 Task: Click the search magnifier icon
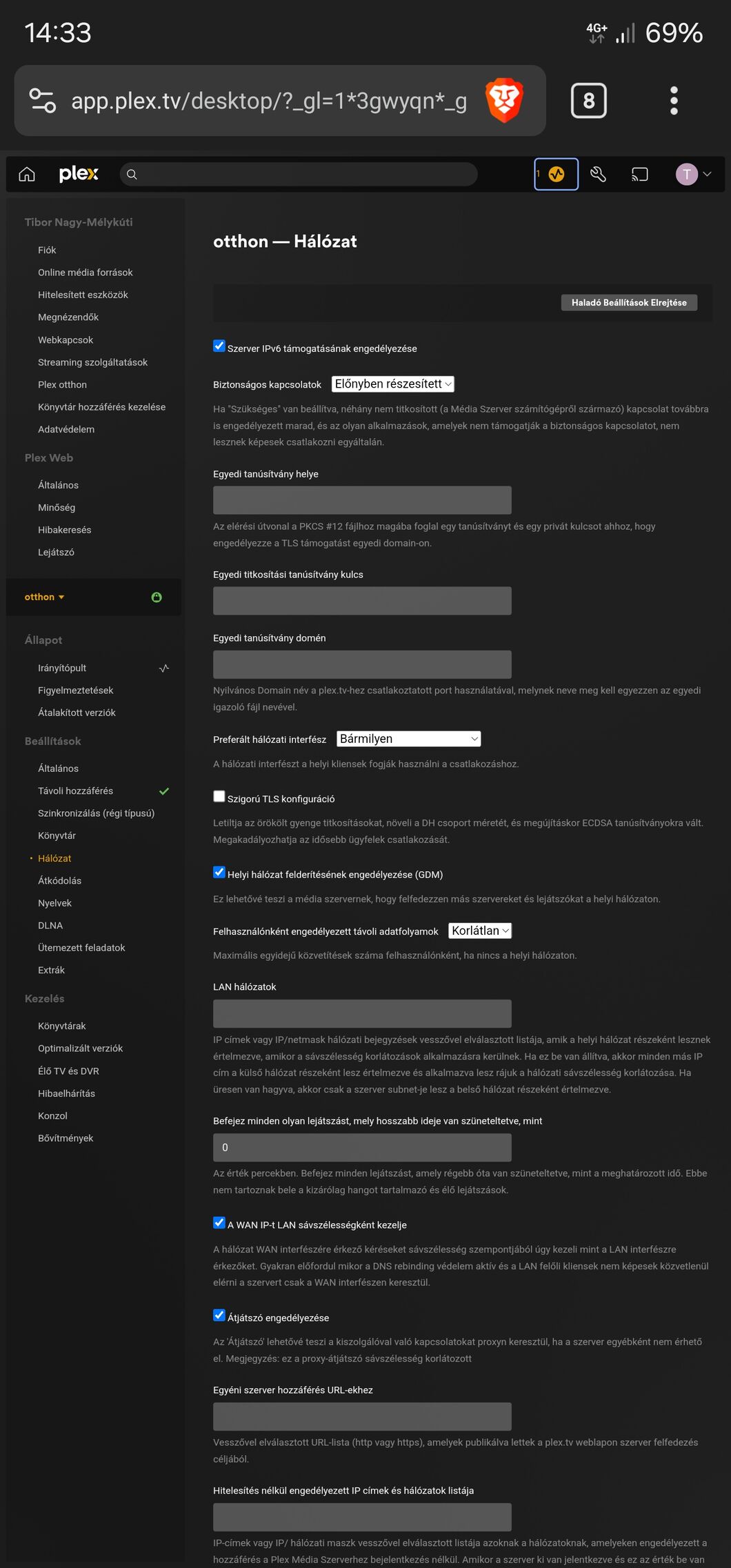(132, 175)
